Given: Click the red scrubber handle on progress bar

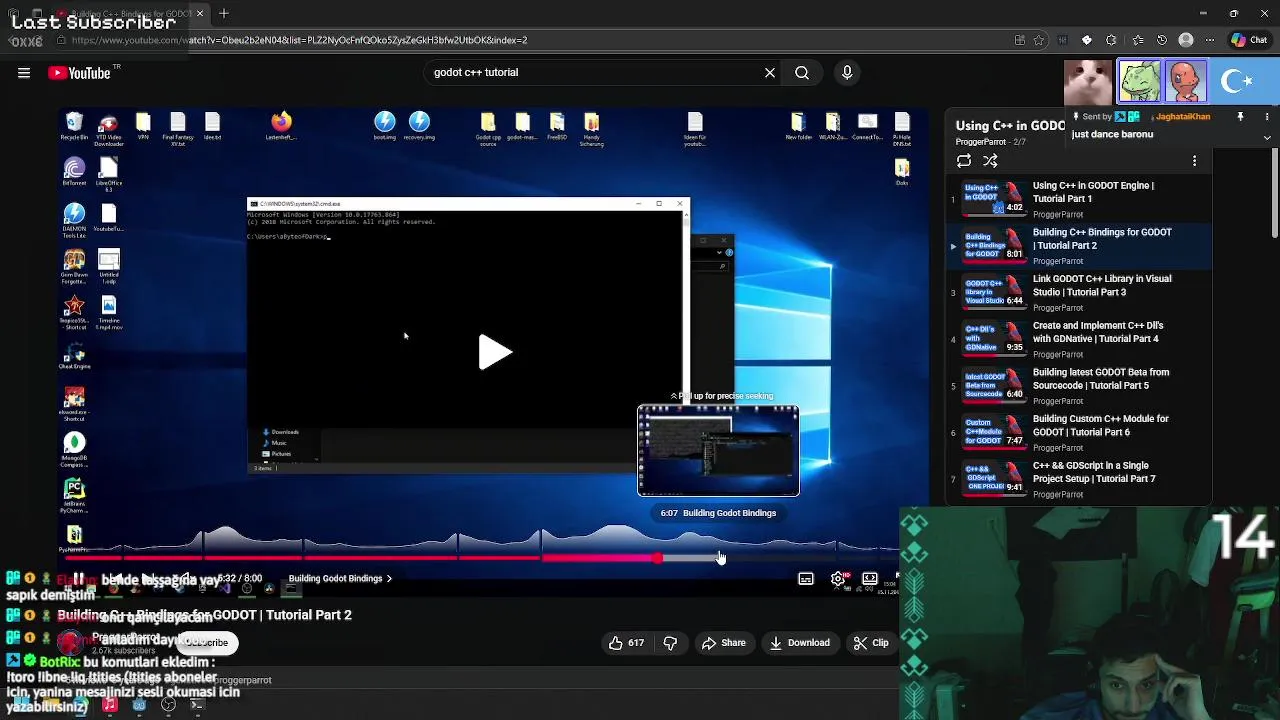Looking at the screenshot, I should [657, 558].
